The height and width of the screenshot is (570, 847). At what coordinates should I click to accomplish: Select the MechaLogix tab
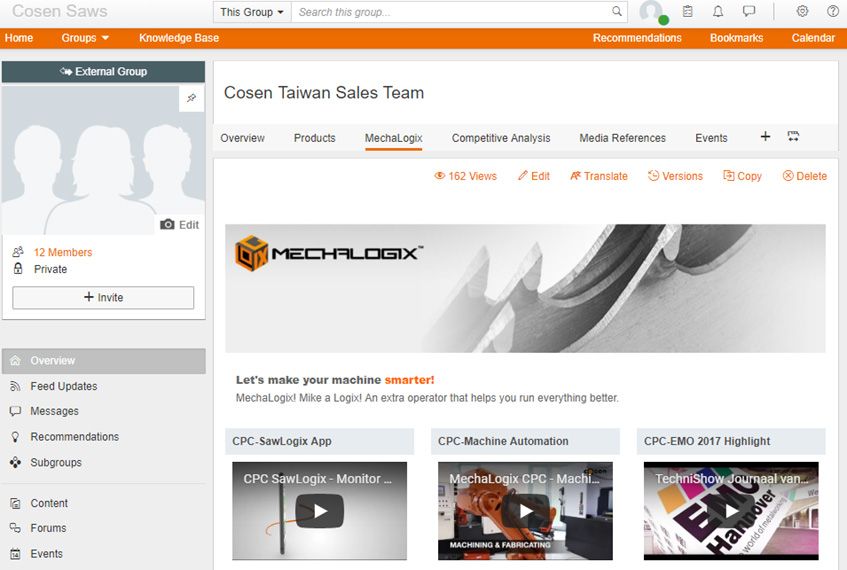393,138
